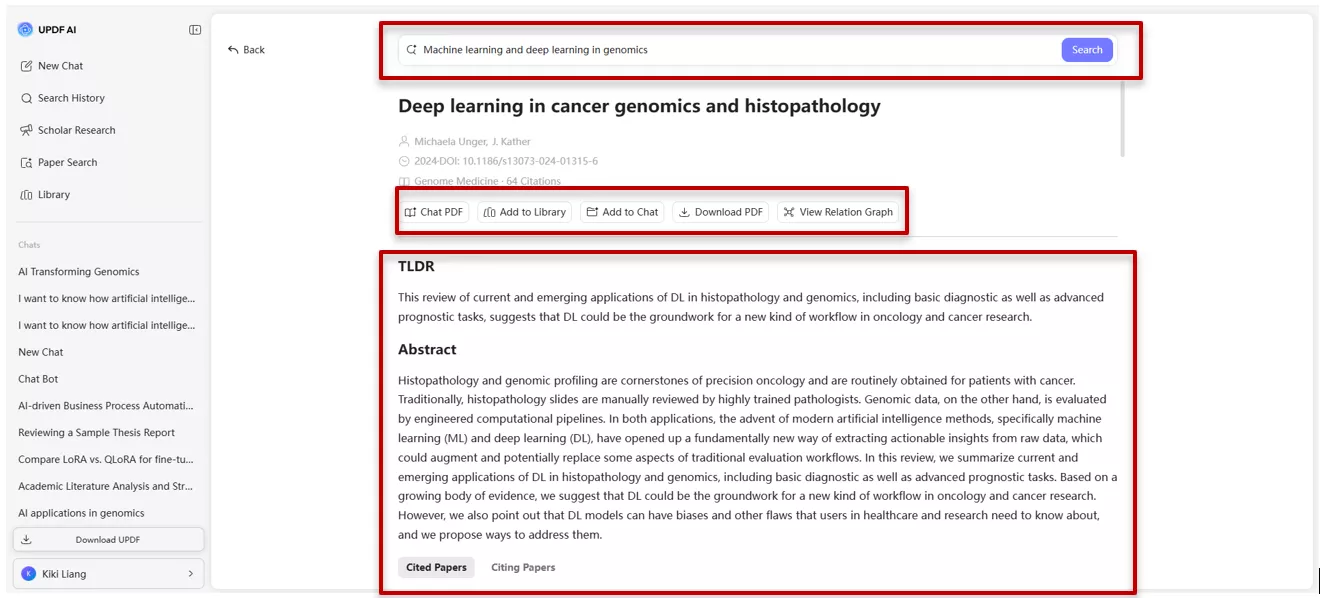Click the Search button
Screen dimensions: 1320x598
(x=1087, y=48)
